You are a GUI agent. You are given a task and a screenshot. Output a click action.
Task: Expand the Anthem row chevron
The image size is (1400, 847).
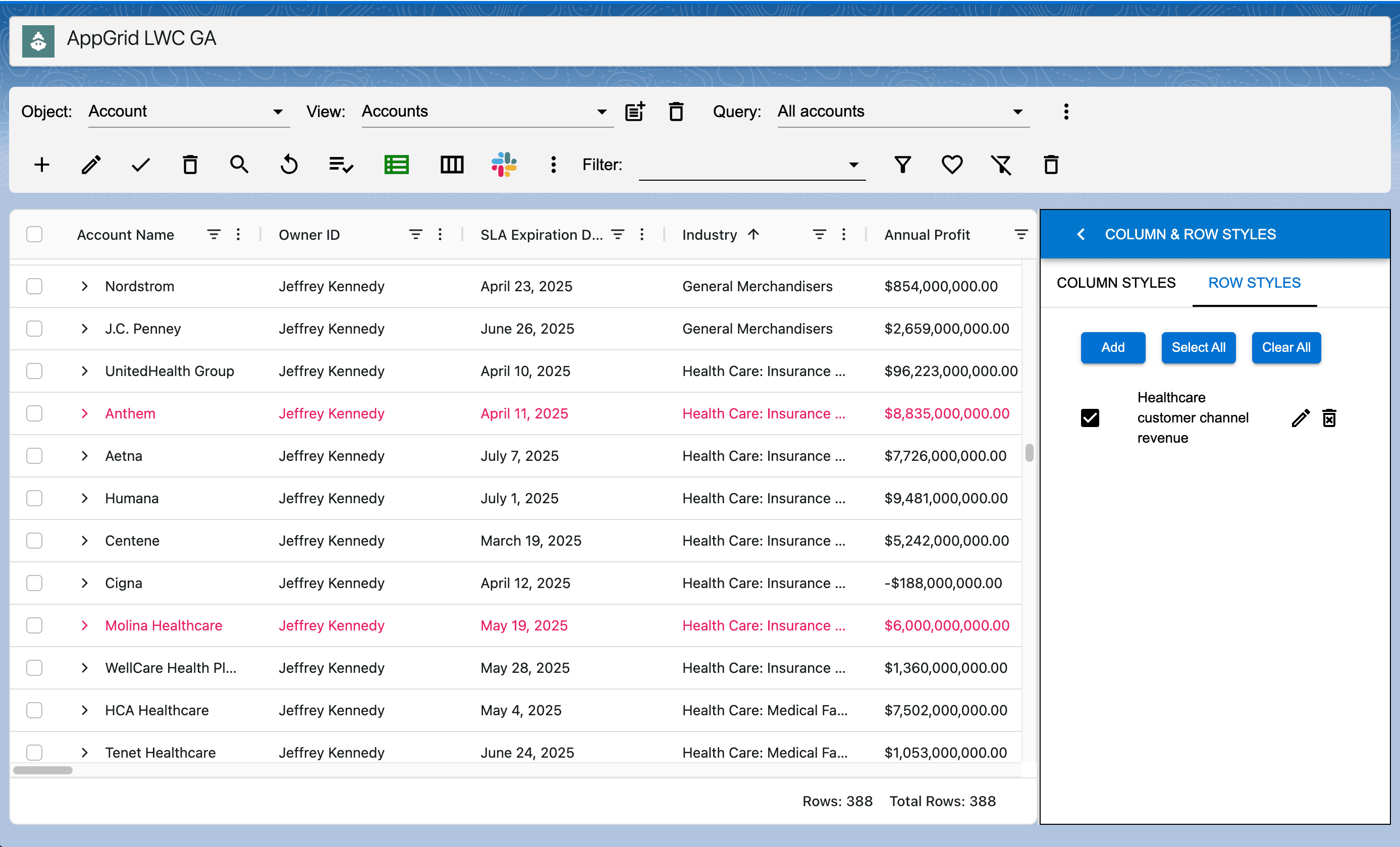85,413
